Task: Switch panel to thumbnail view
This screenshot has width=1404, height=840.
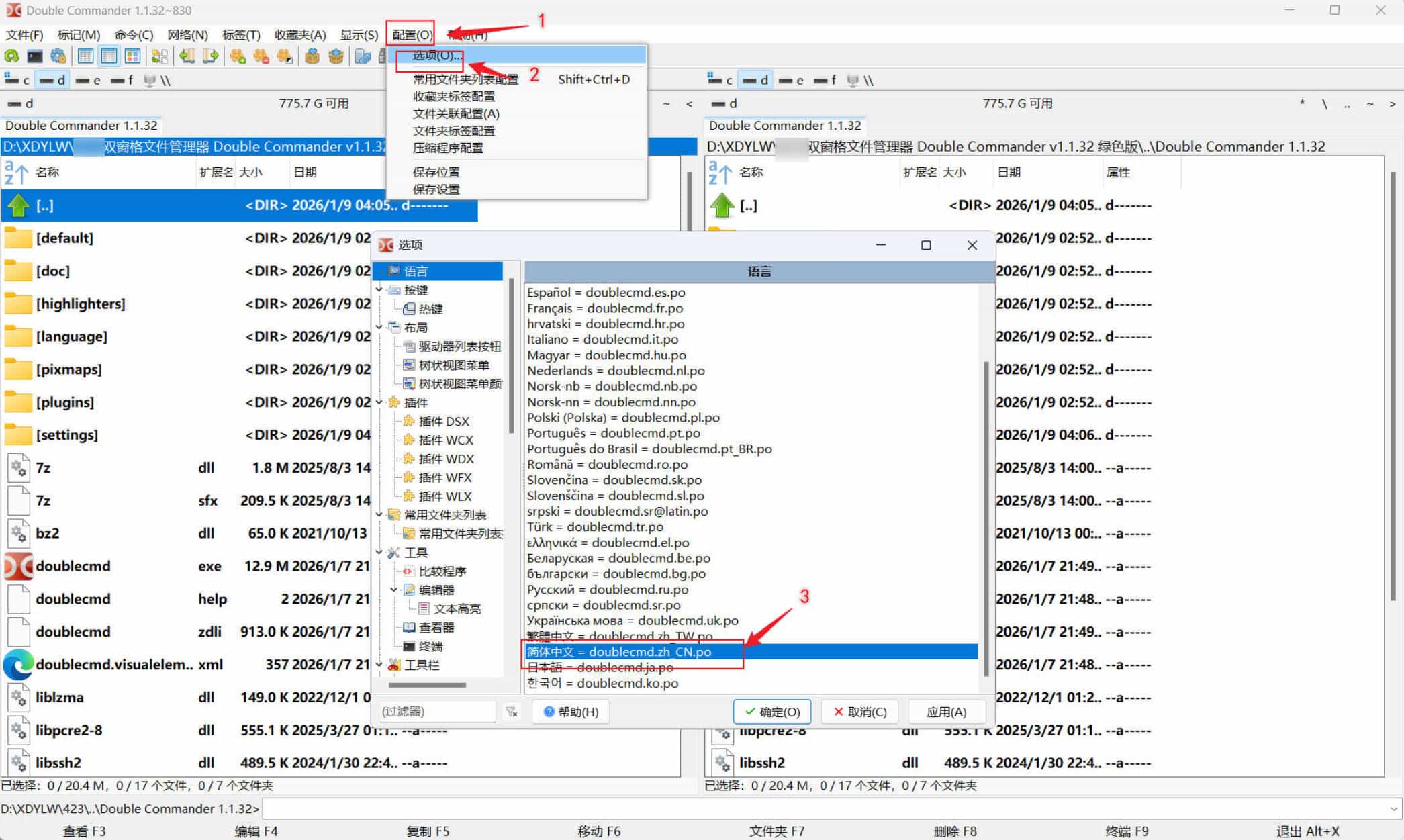Action: coord(133,56)
